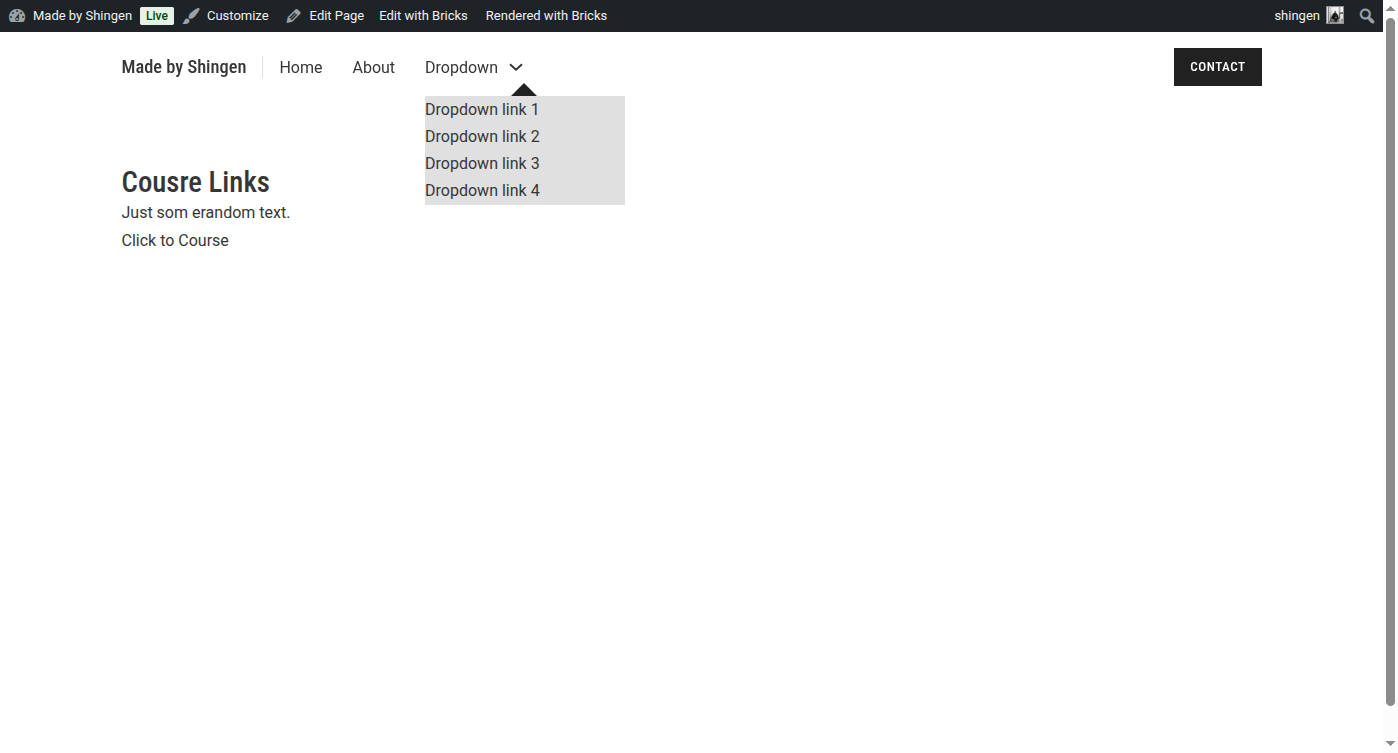
Task: Click Rendered with Bricks in admin bar
Action: click(x=546, y=16)
